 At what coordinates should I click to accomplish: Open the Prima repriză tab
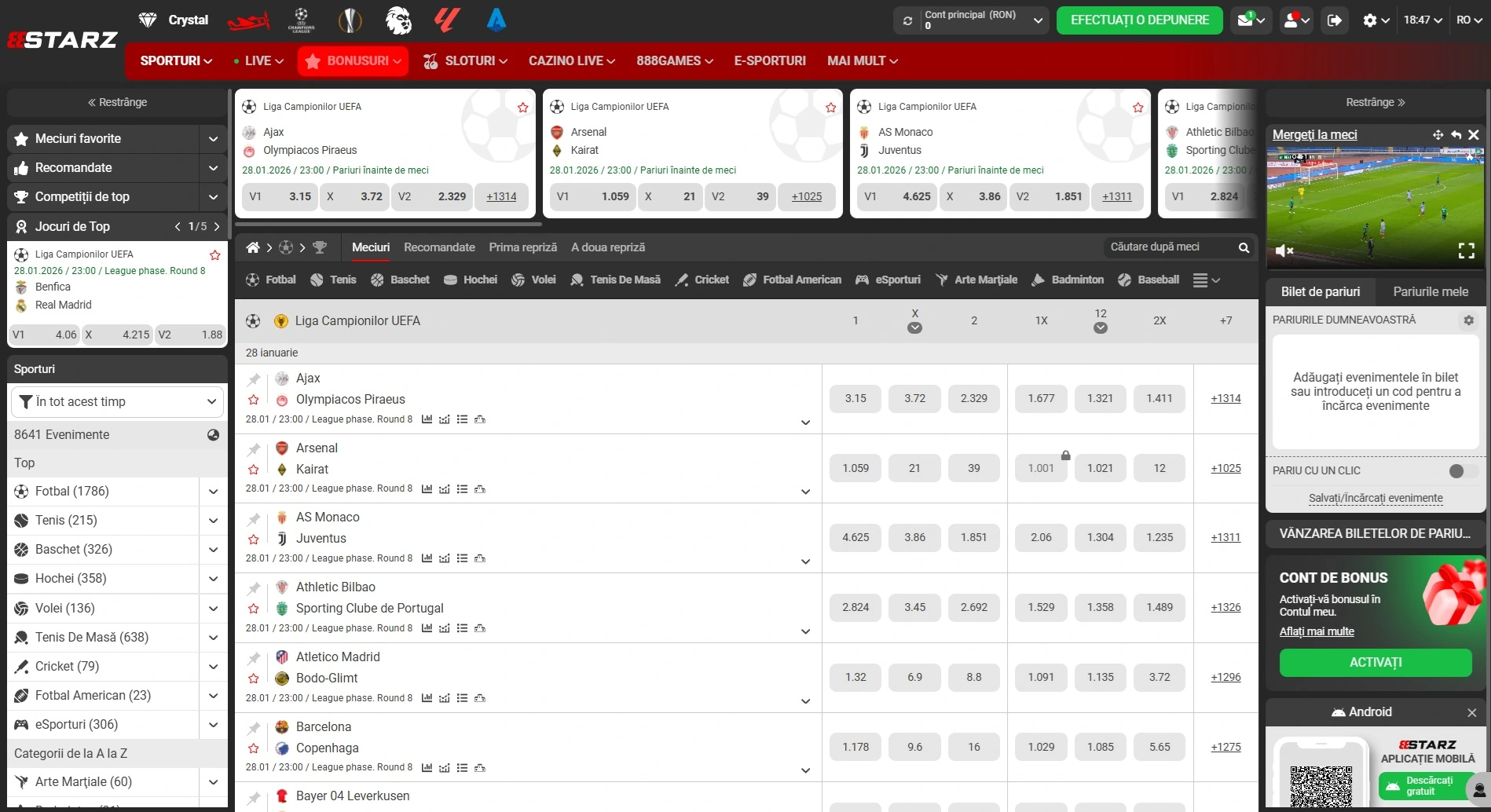(x=522, y=247)
